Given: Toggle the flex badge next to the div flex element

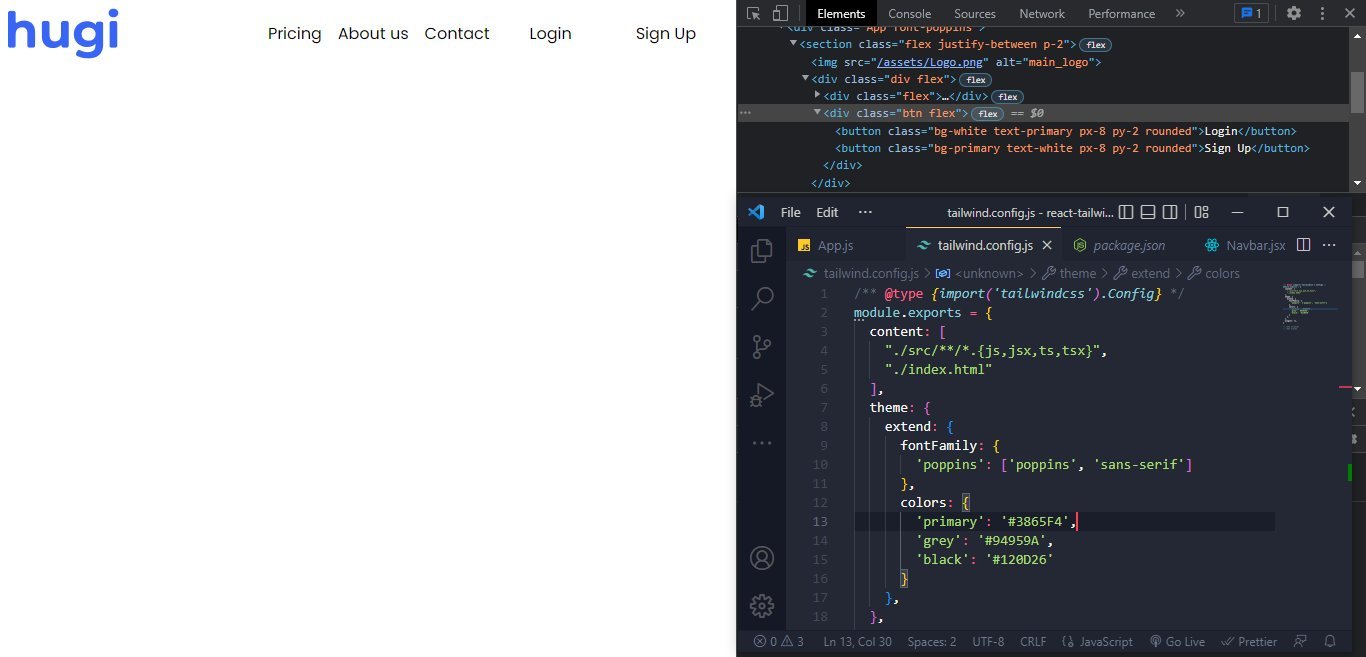Looking at the screenshot, I should pos(975,79).
